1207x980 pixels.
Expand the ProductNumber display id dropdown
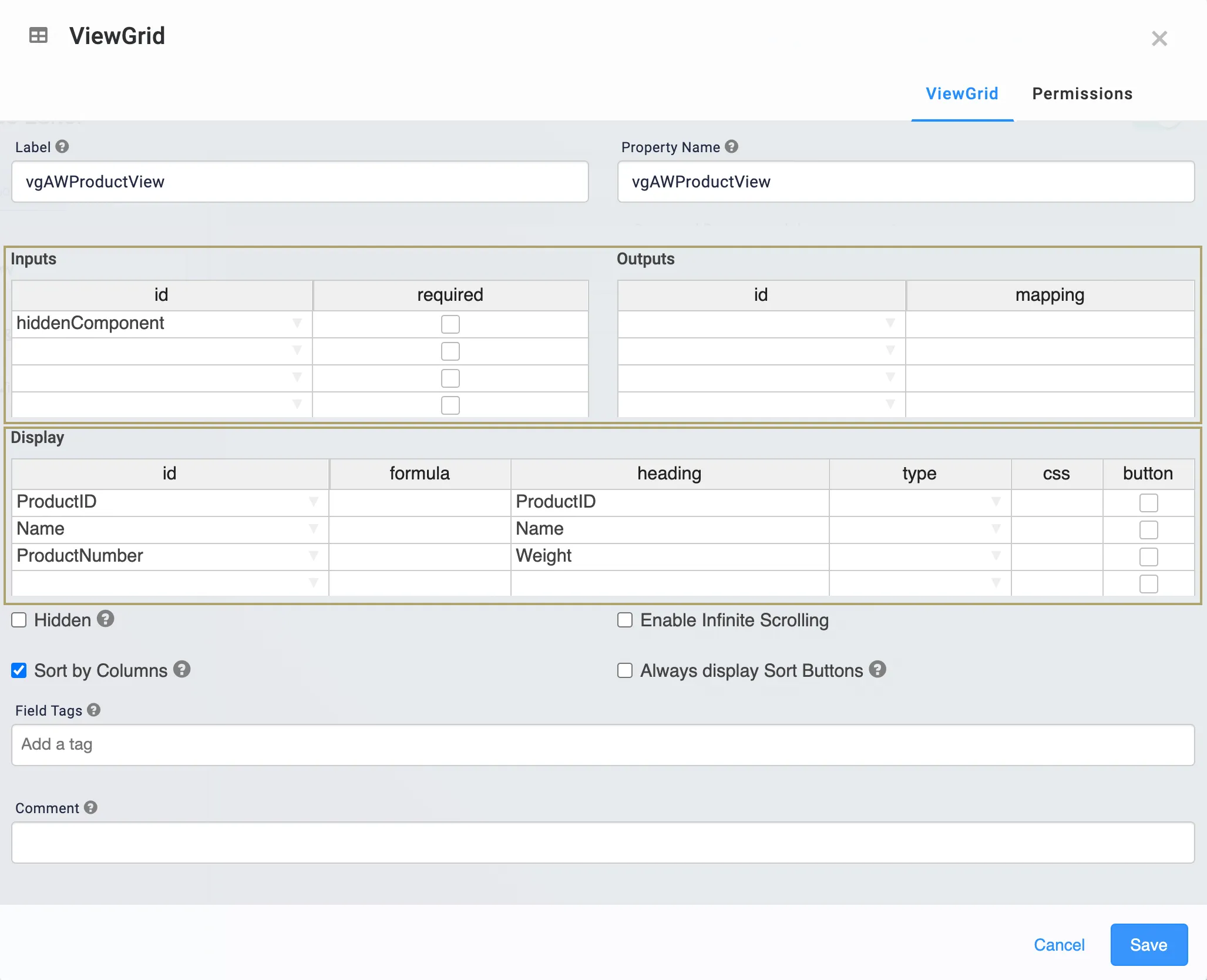click(314, 556)
